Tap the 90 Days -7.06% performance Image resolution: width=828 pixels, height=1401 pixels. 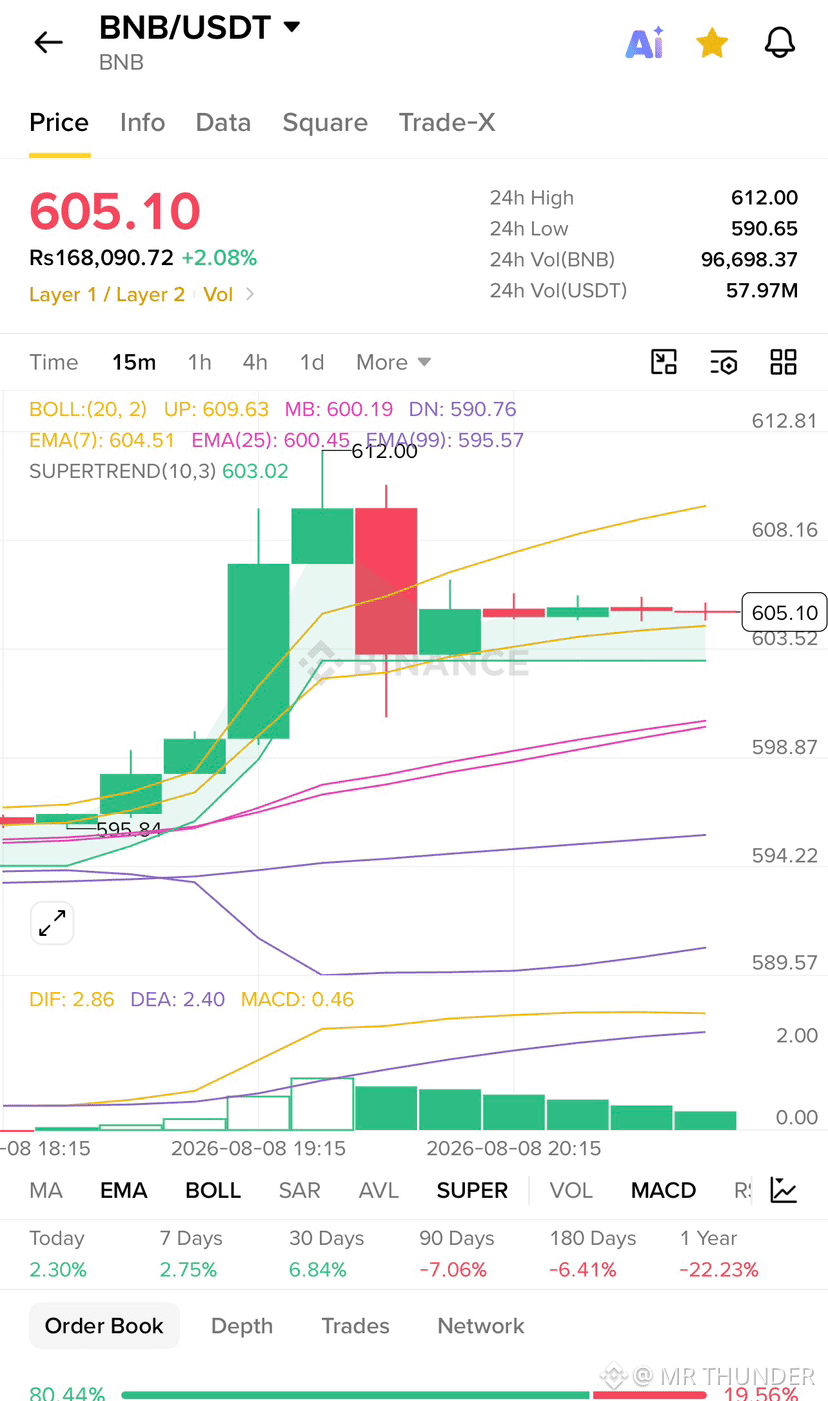457,1254
